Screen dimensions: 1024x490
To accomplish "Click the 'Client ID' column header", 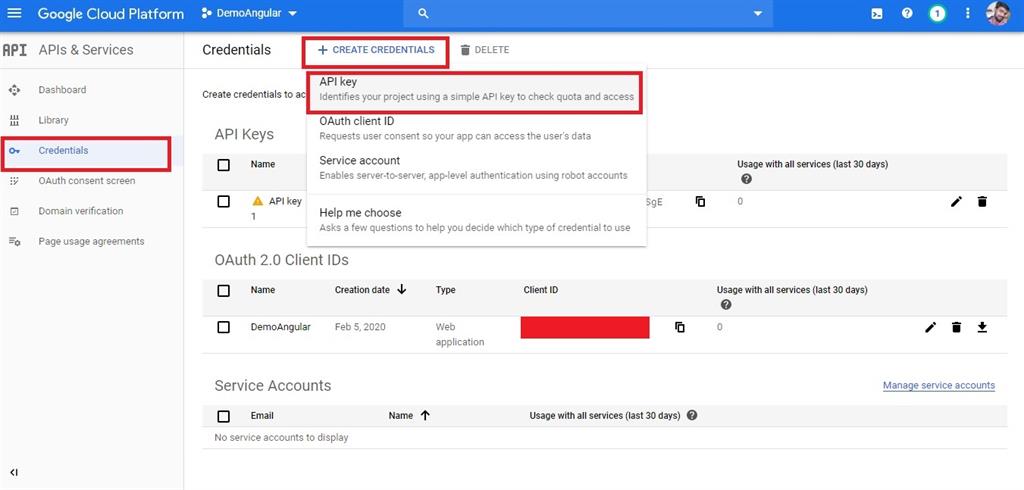I will click(x=541, y=289).
